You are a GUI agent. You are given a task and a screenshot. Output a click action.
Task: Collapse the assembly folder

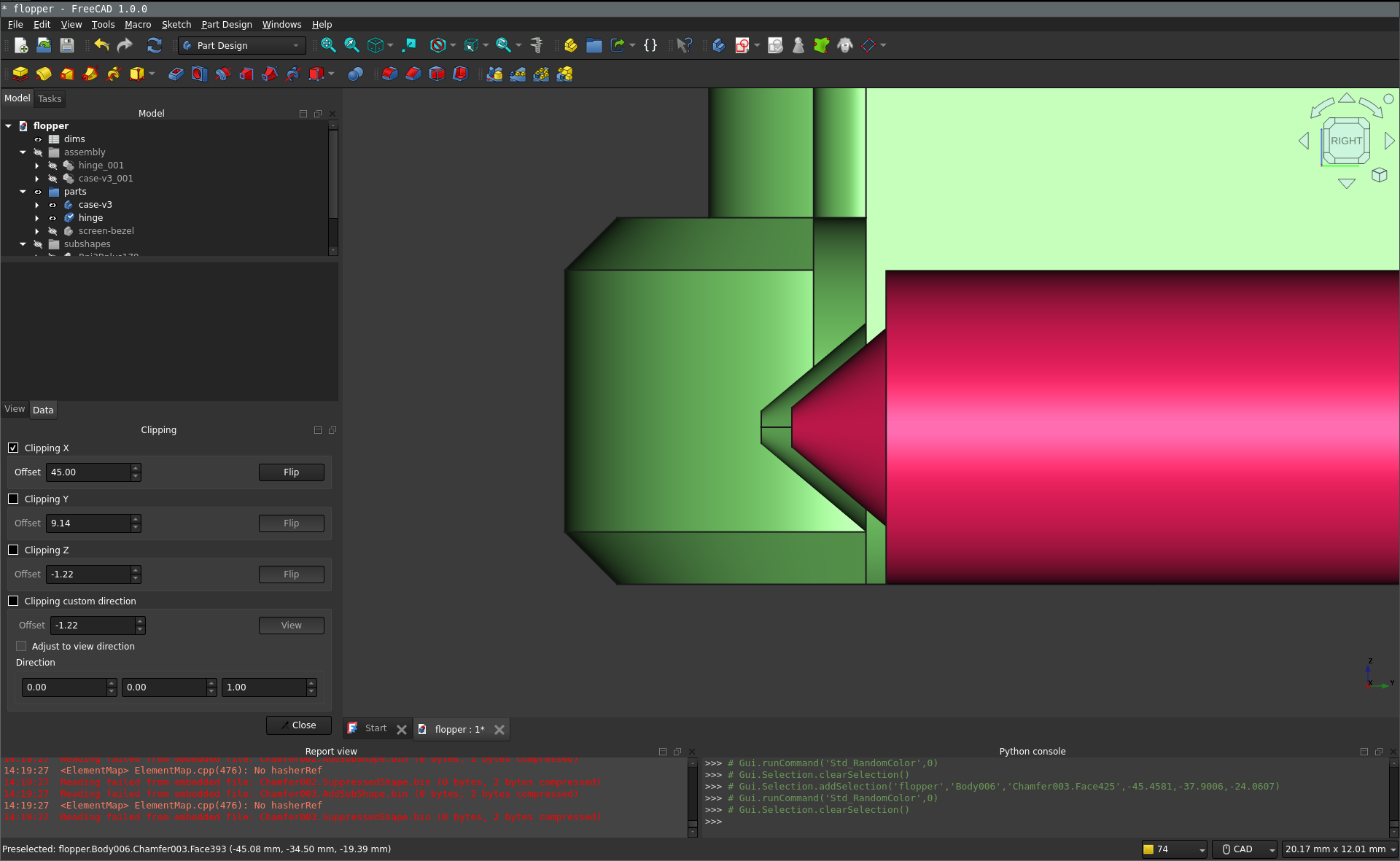[x=23, y=152]
